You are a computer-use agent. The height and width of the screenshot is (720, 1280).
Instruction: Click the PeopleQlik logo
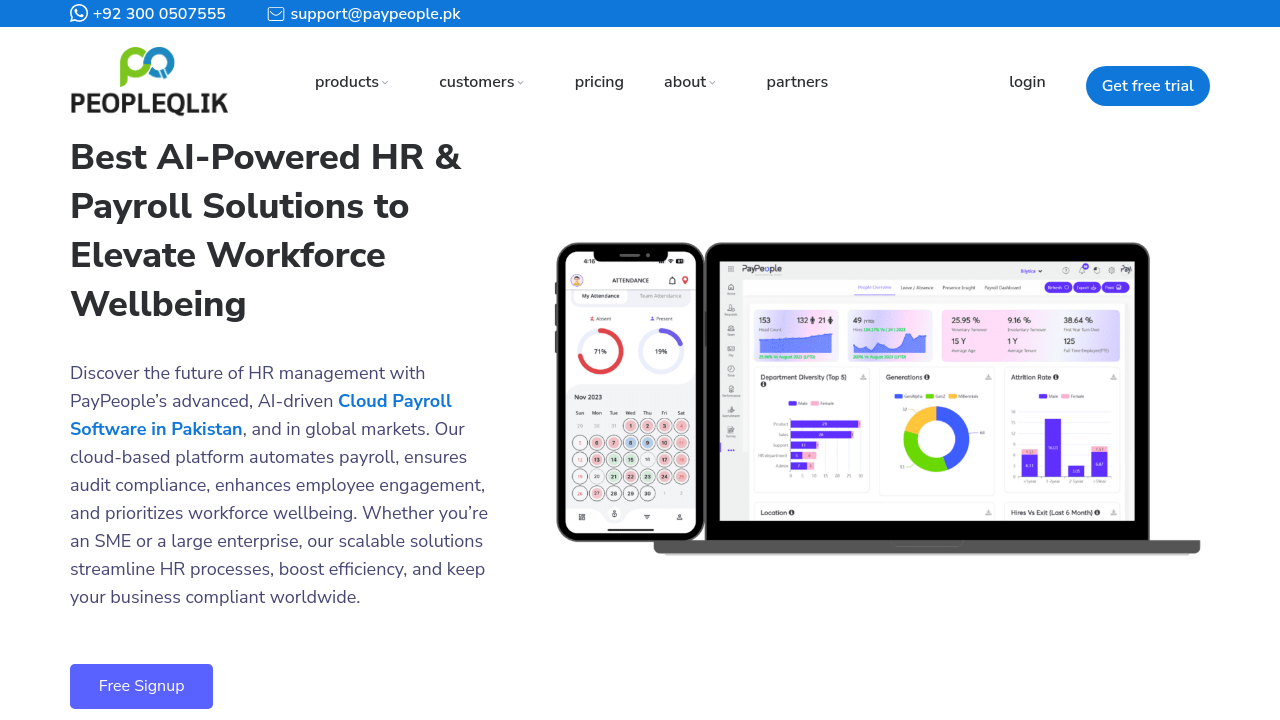point(149,81)
